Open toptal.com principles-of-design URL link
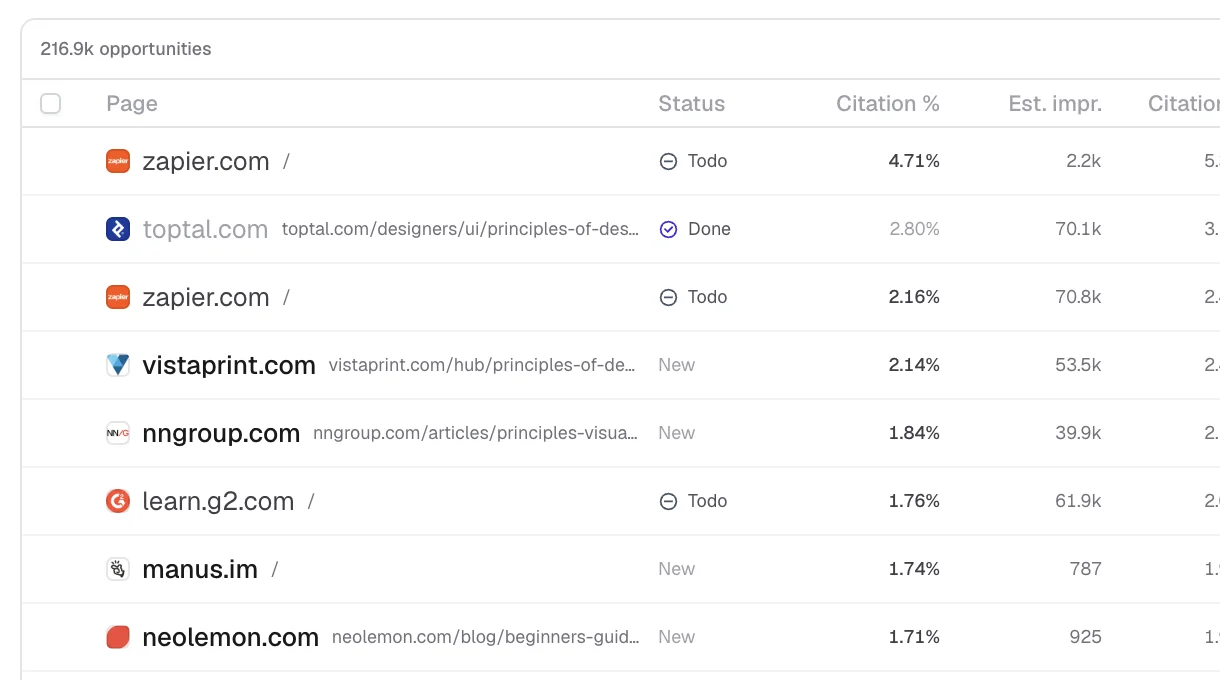The width and height of the screenshot is (1220, 680). [x=461, y=229]
